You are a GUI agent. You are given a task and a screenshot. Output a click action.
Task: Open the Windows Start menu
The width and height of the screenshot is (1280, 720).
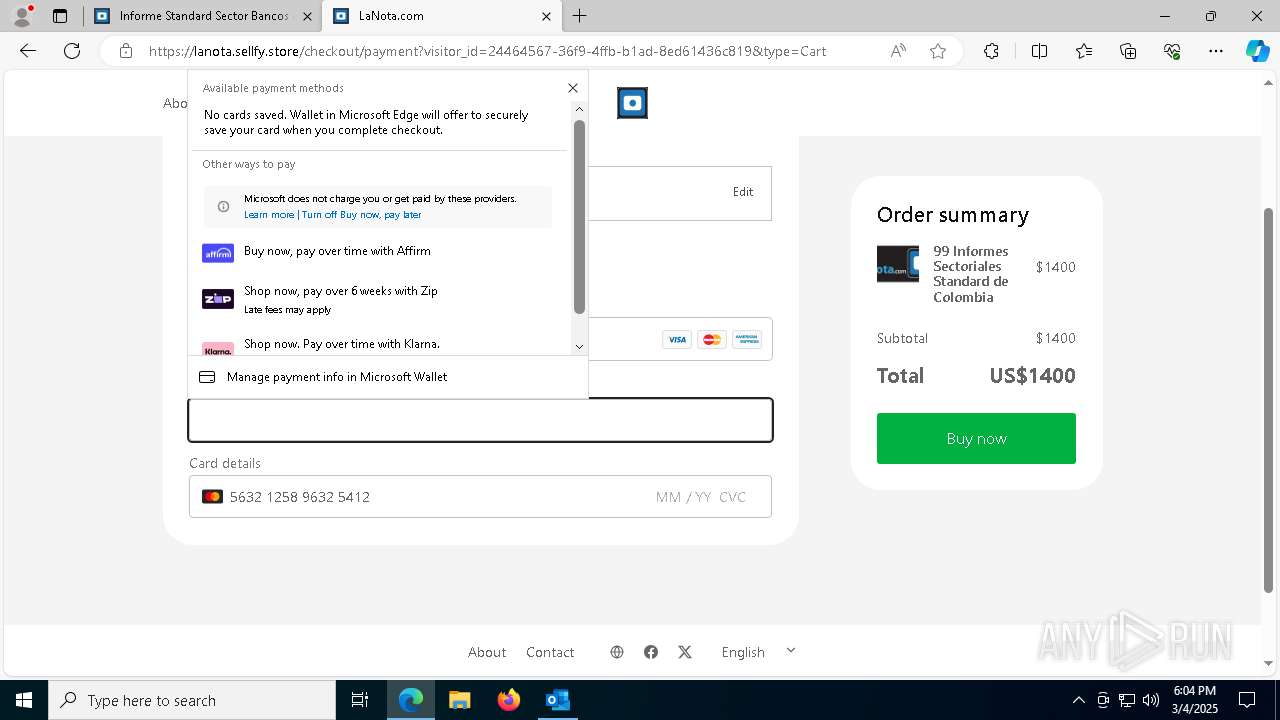[x=24, y=700]
